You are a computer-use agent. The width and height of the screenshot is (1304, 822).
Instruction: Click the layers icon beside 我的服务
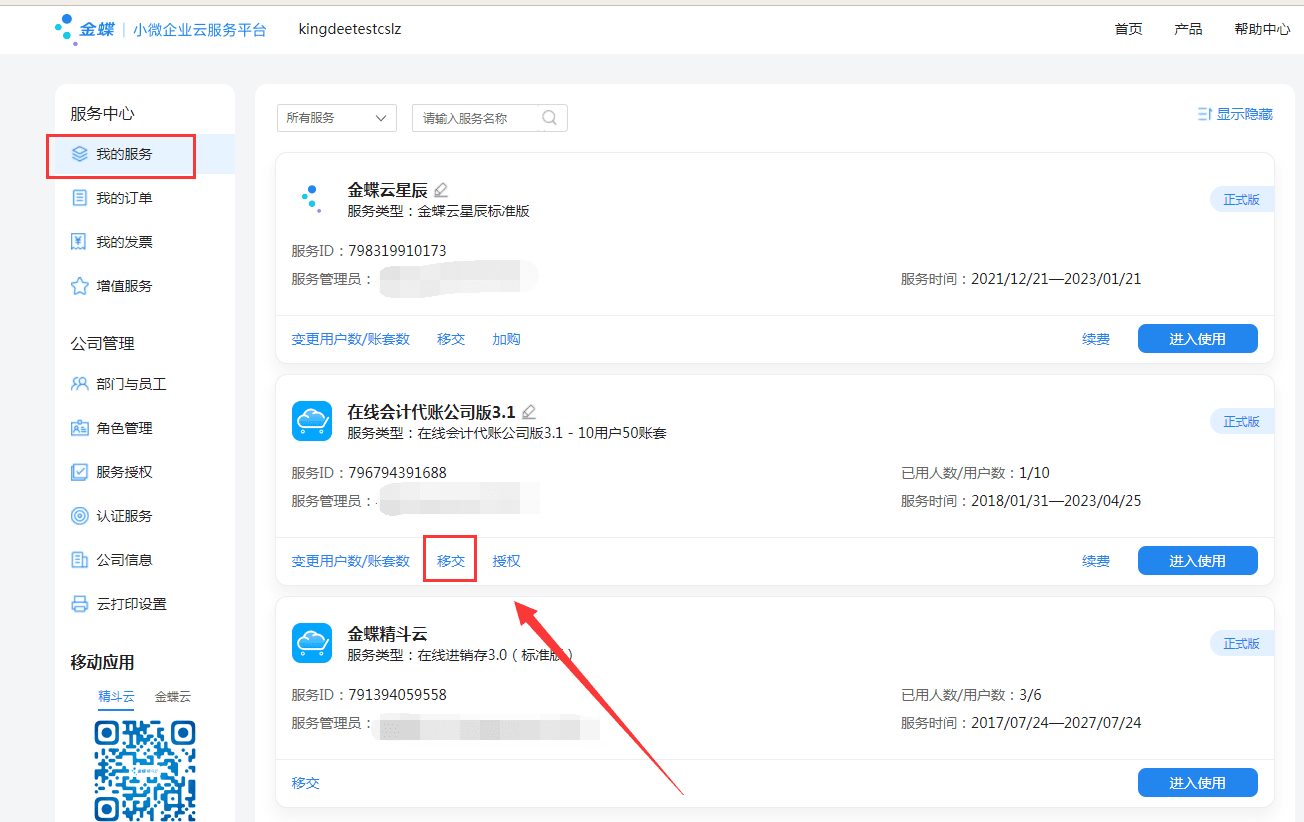click(x=80, y=154)
